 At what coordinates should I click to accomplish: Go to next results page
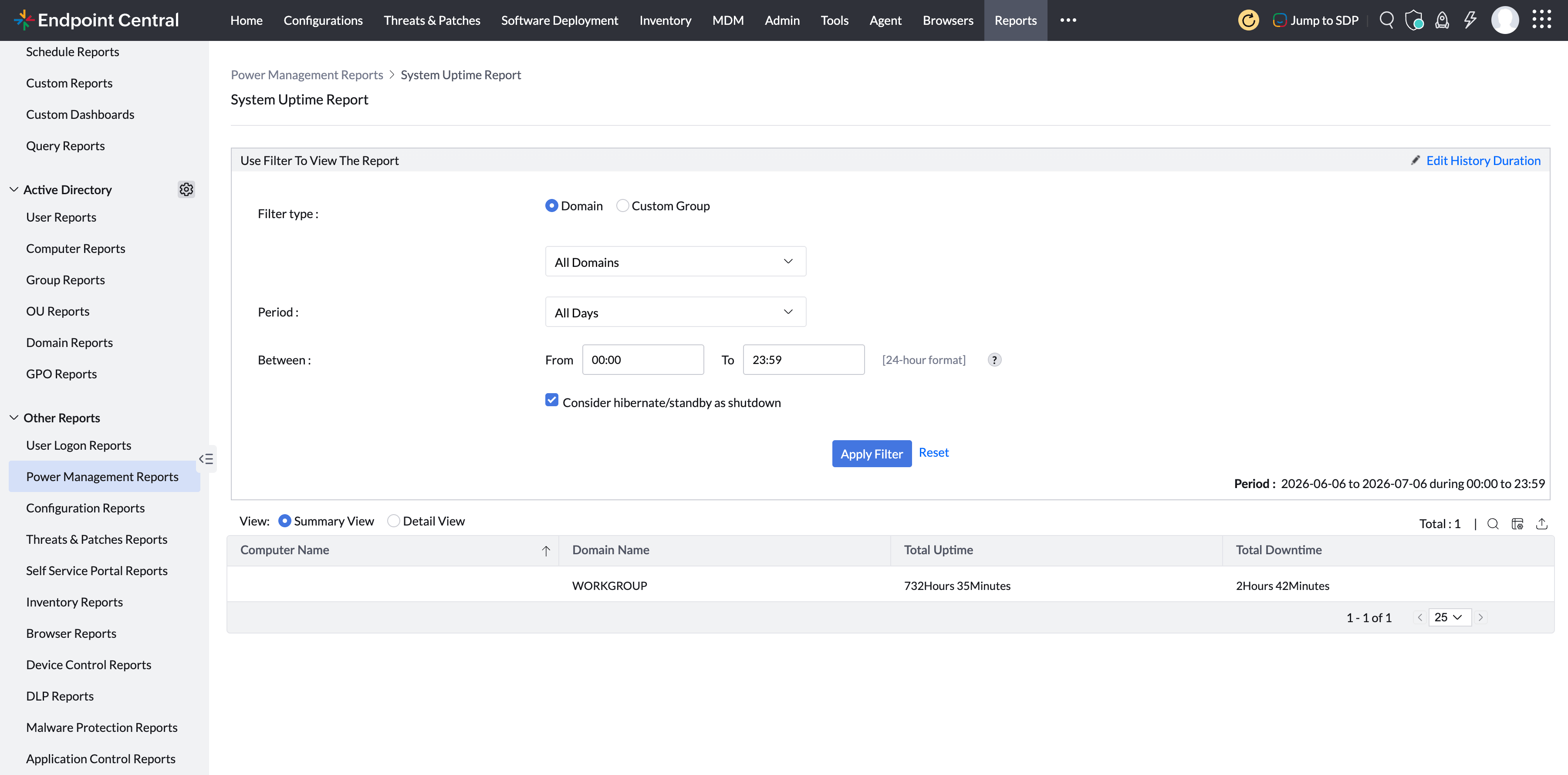click(x=1480, y=617)
